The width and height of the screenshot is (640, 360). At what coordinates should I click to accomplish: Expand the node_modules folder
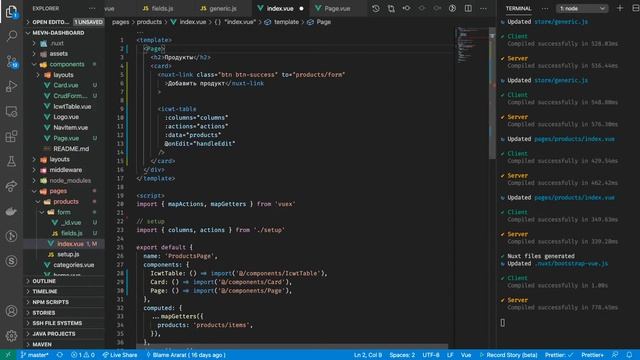coord(70,180)
